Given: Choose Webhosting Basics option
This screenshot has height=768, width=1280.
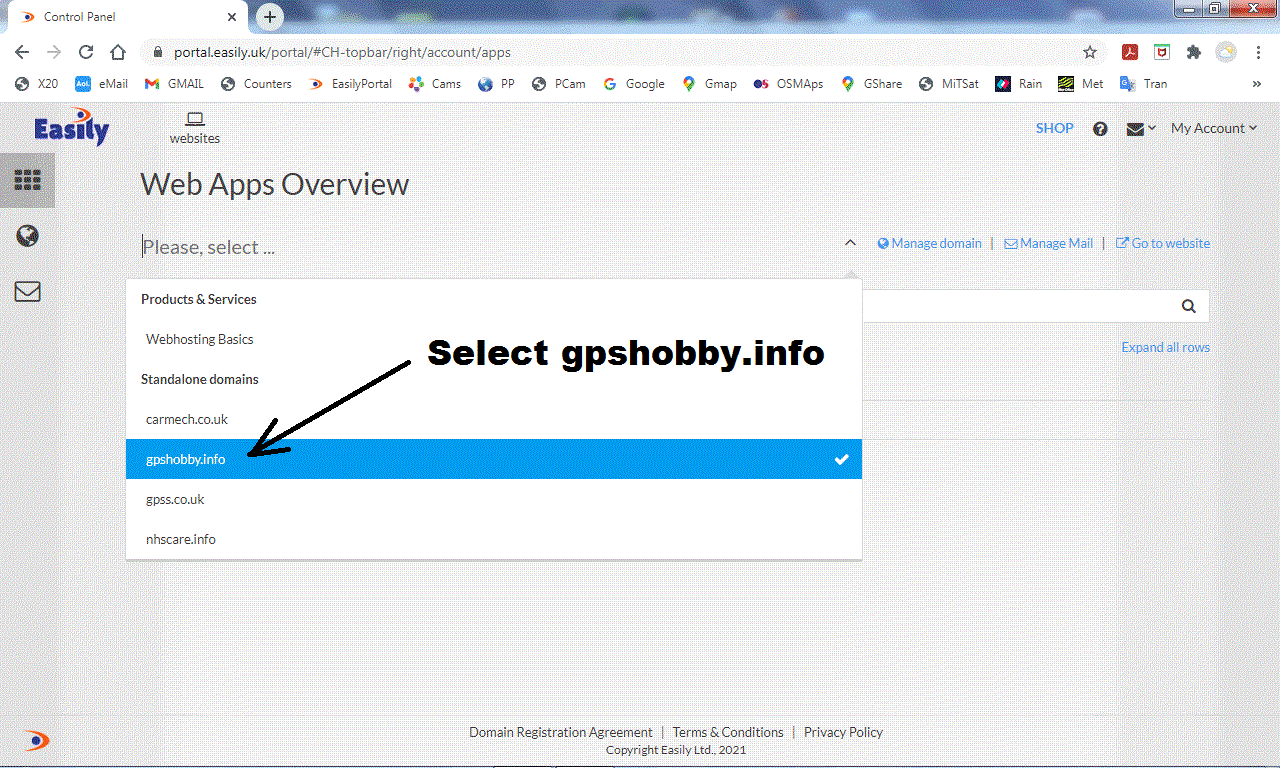Looking at the screenshot, I should pyautogui.click(x=200, y=339).
